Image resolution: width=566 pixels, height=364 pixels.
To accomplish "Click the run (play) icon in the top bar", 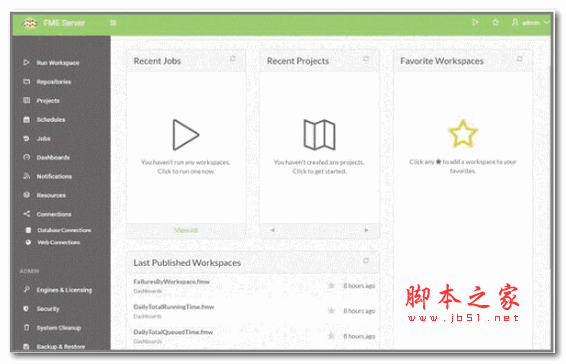I will (x=475, y=22).
